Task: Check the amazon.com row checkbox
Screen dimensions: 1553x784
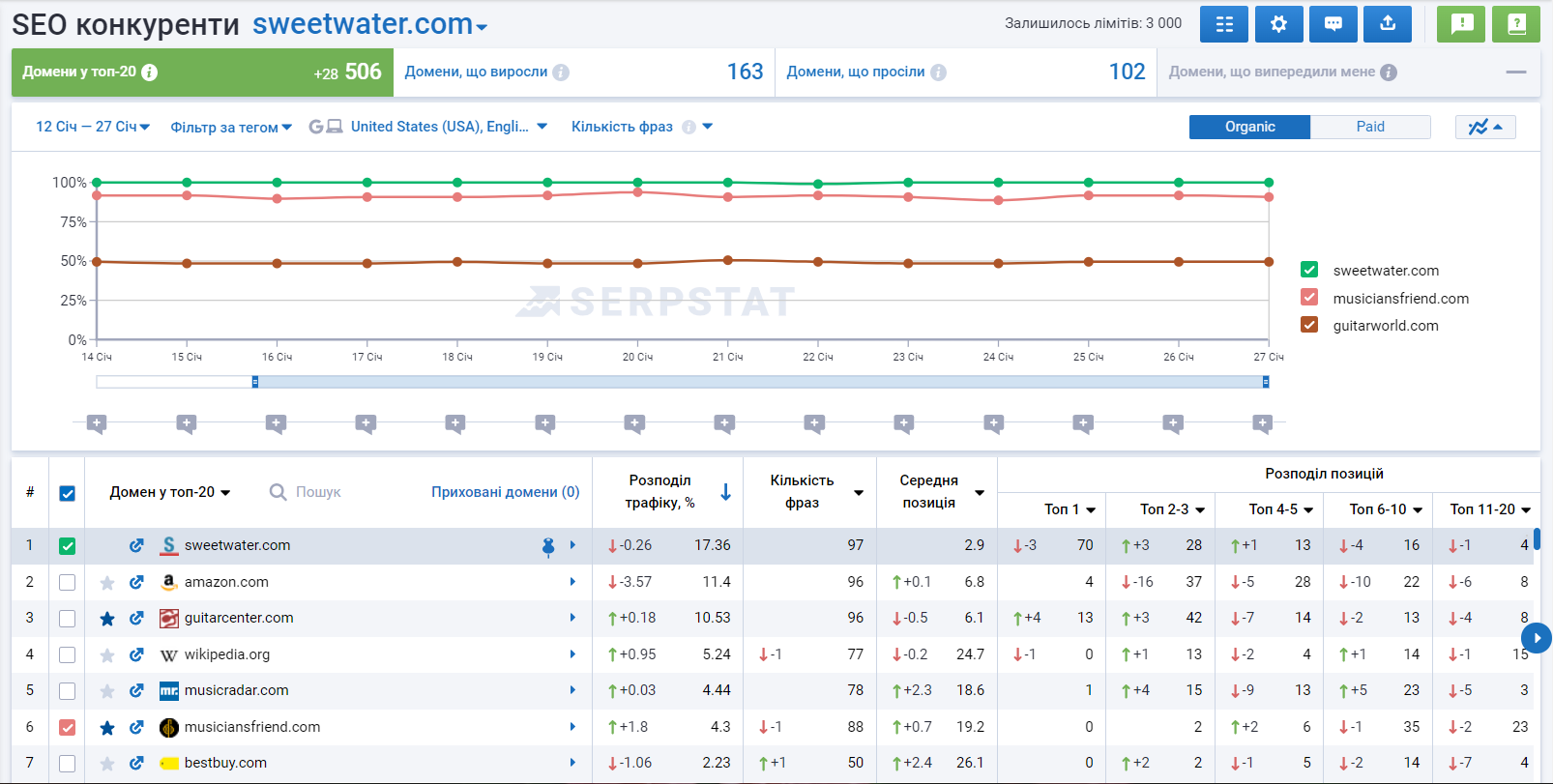Action: tap(67, 582)
